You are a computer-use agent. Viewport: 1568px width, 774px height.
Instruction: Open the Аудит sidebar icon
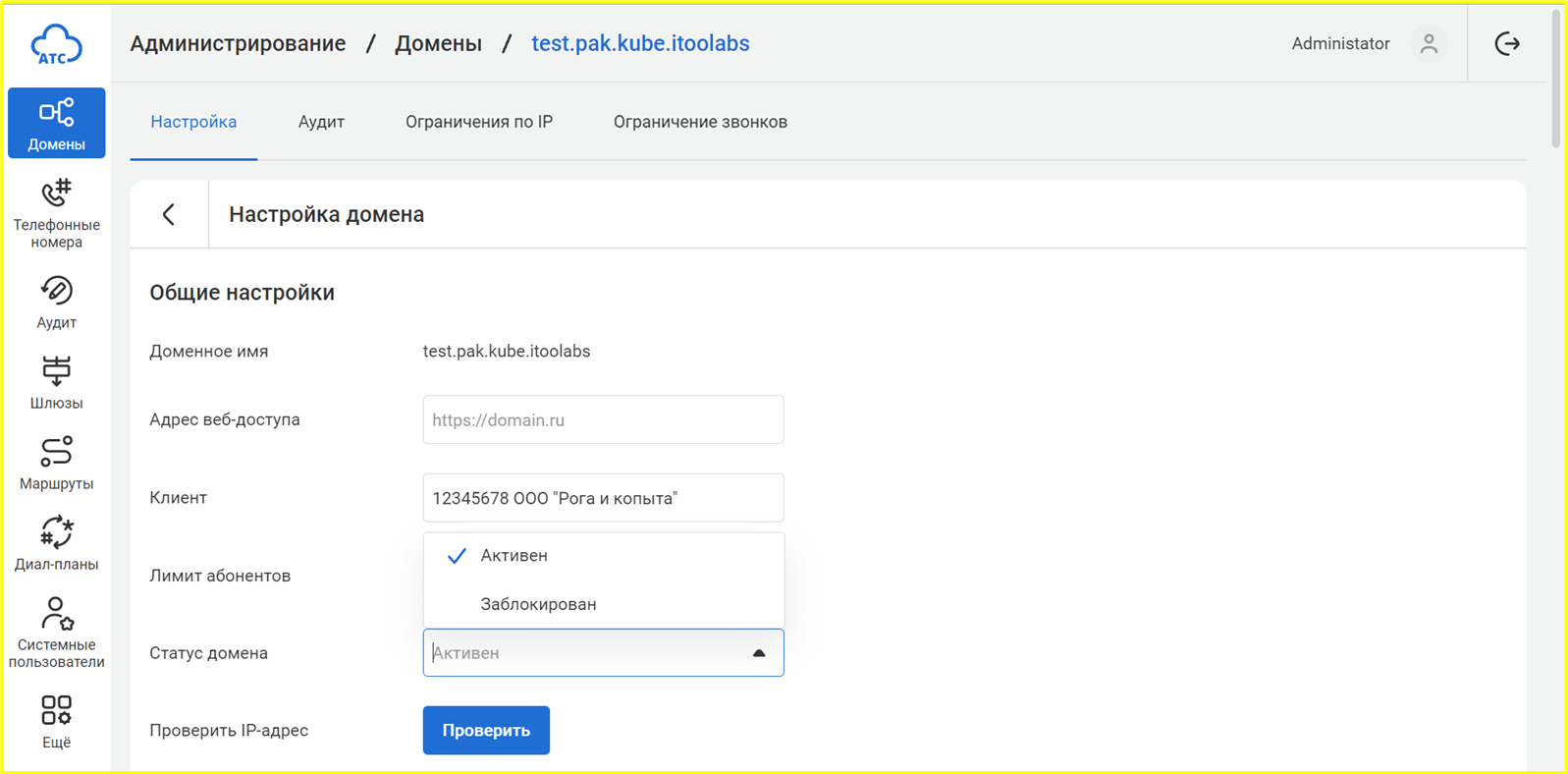tap(56, 302)
